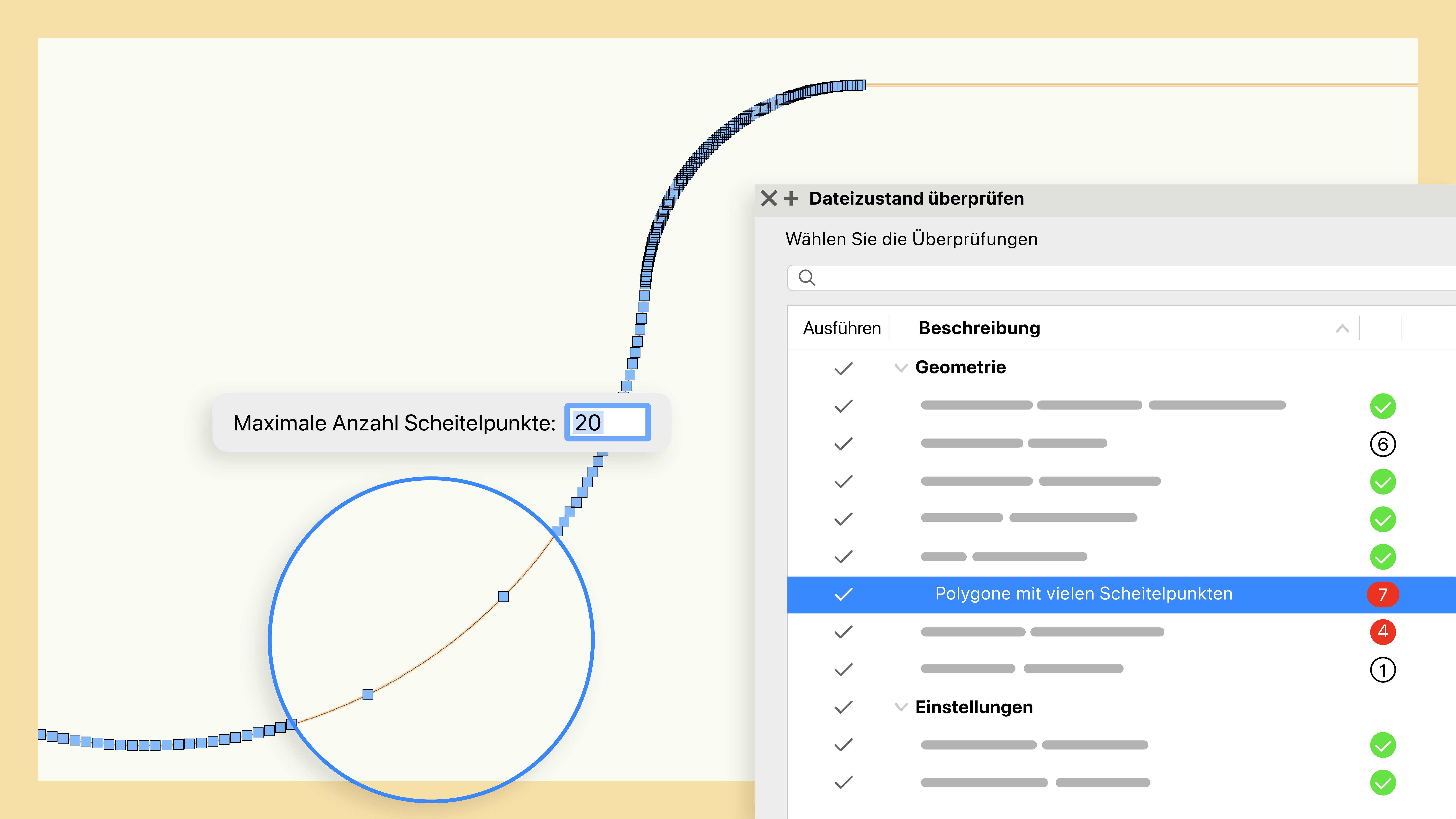Image resolution: width=1456 pixels, height=819 pixels.
Task: Click the magnifier search icon
Action: coord(807,278)
